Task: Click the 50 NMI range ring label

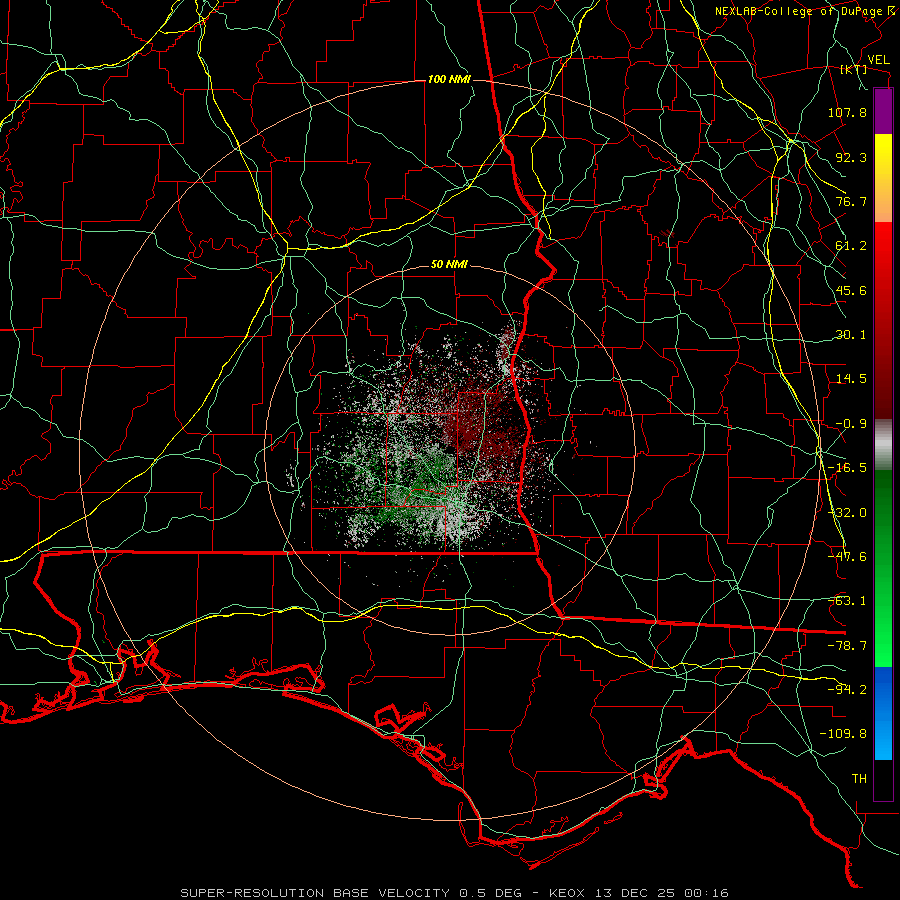Action: click(449, 265)
